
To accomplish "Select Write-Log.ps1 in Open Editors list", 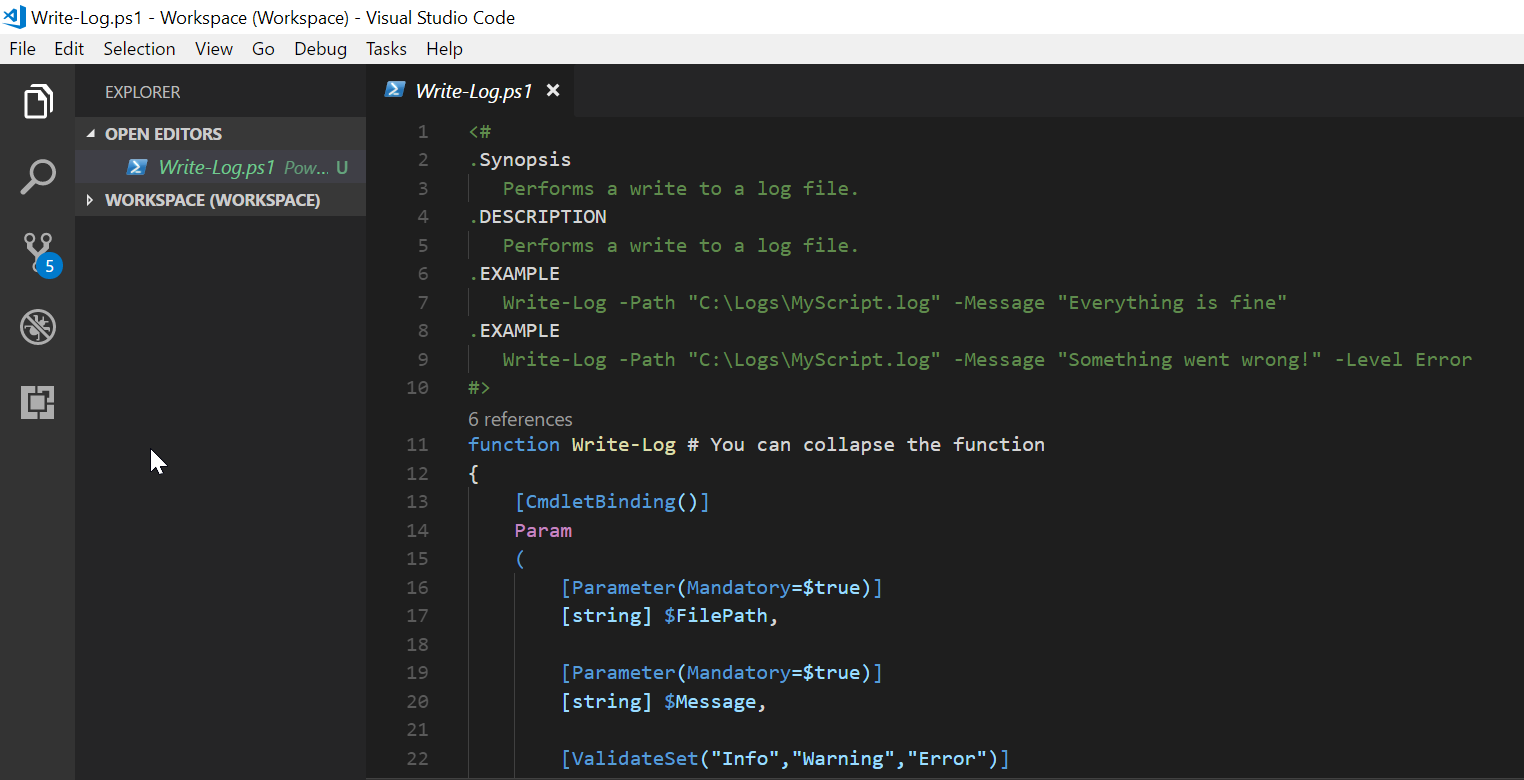I will (x=220, y=167).
